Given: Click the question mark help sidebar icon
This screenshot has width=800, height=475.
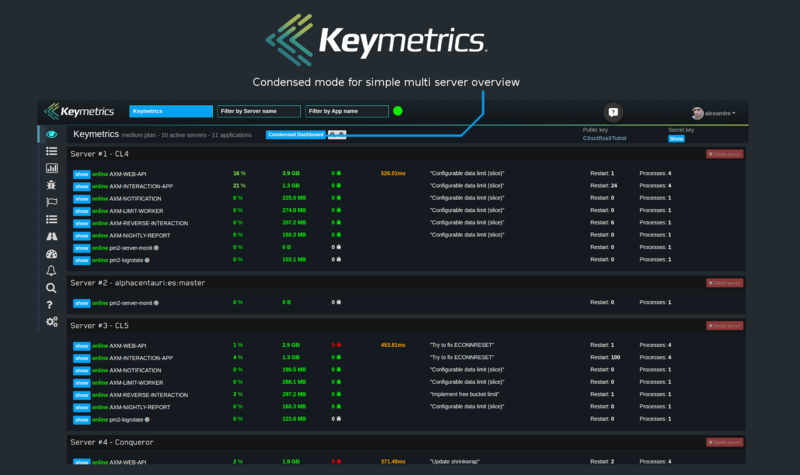Looking at the screenshot, I should tap(51, 304).
